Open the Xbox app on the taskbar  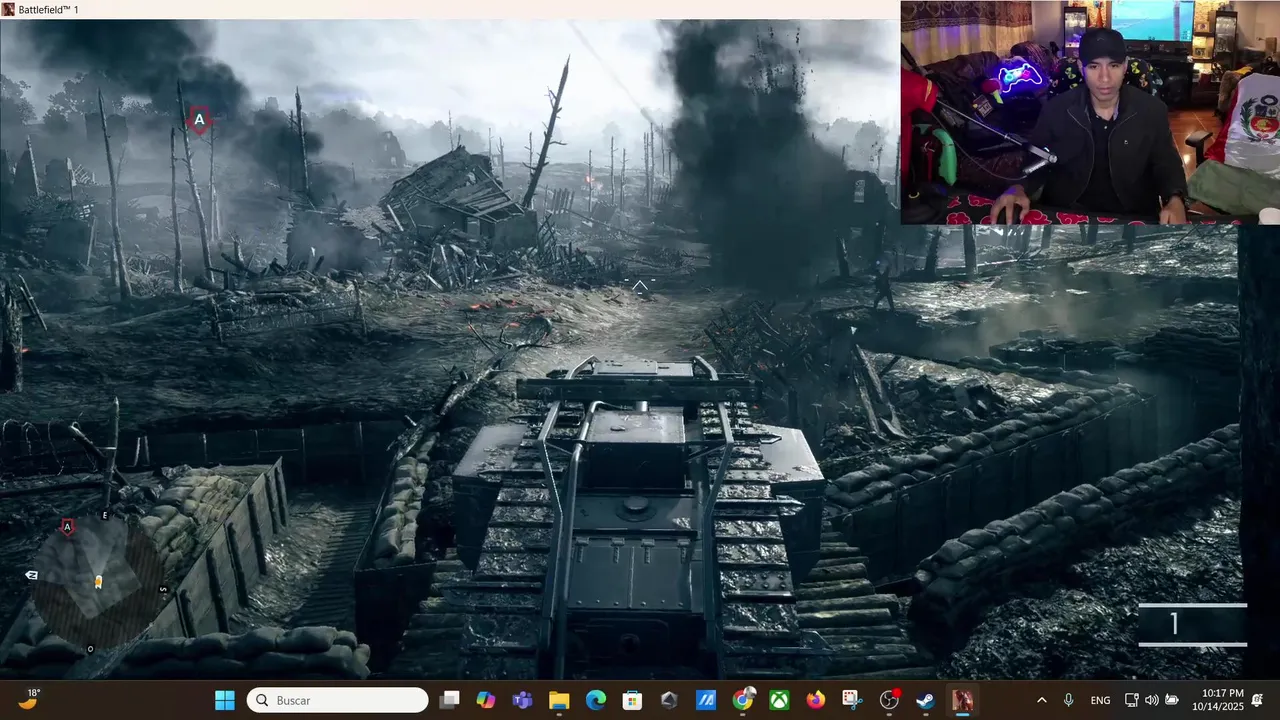[x=779, y=700]
